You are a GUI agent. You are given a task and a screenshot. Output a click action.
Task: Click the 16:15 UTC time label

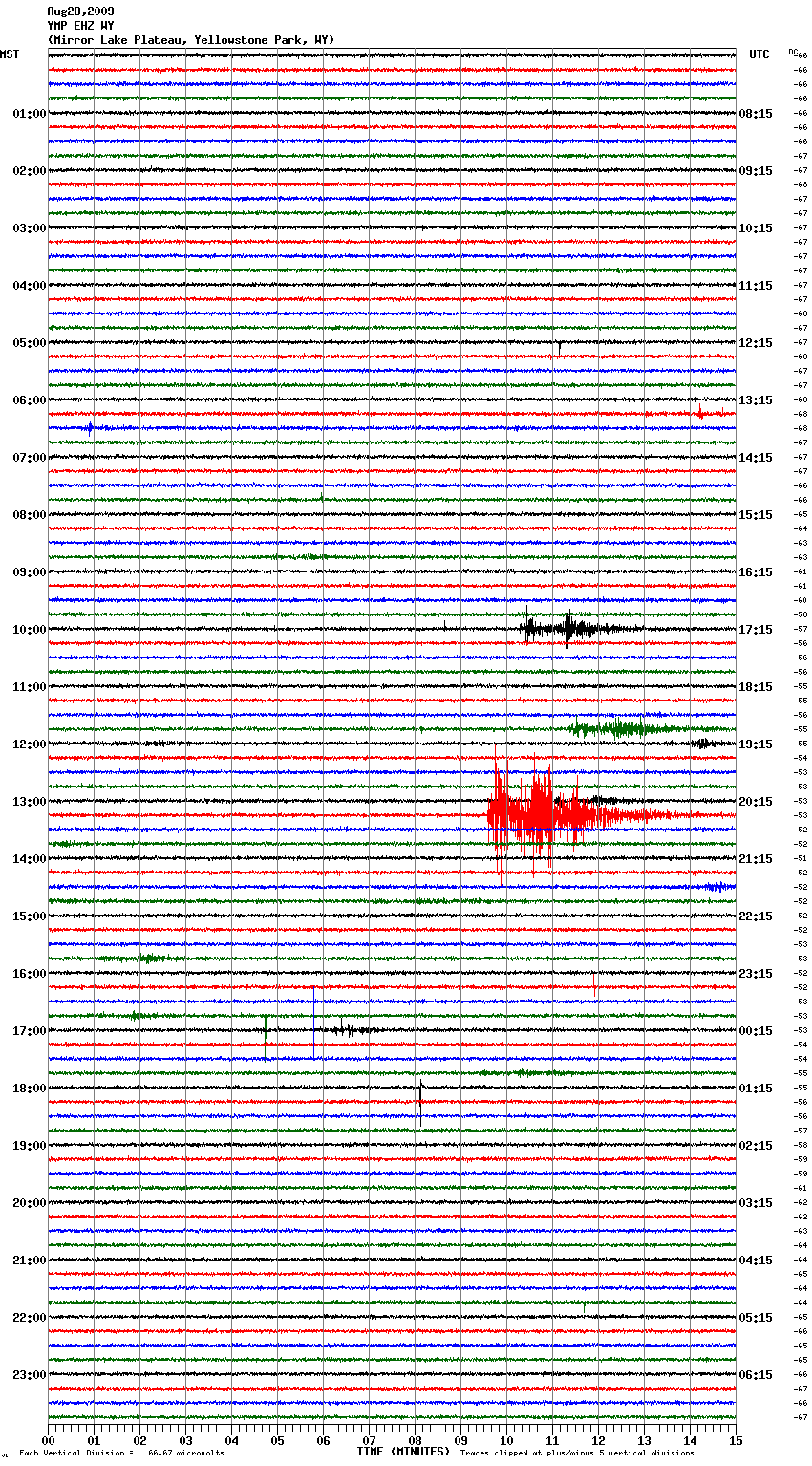tap(756, 572)
